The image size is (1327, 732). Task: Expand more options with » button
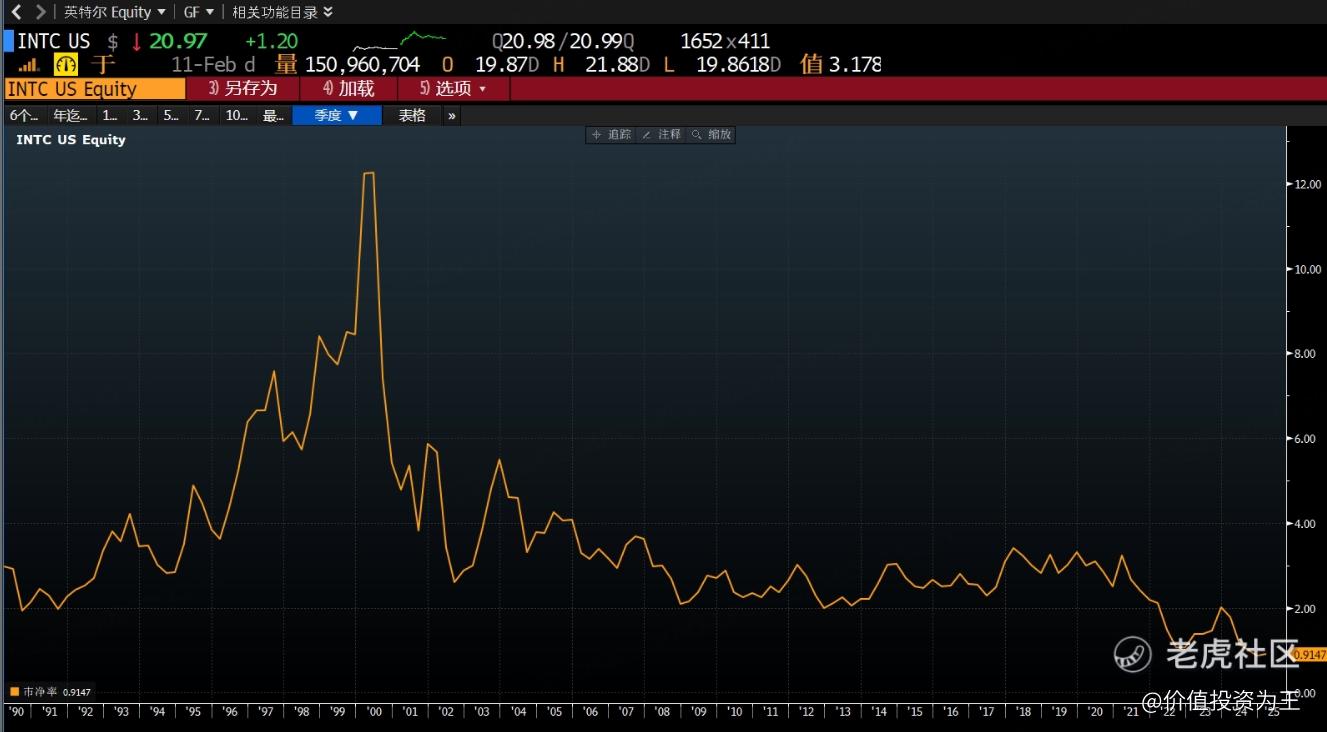[452, 116]
